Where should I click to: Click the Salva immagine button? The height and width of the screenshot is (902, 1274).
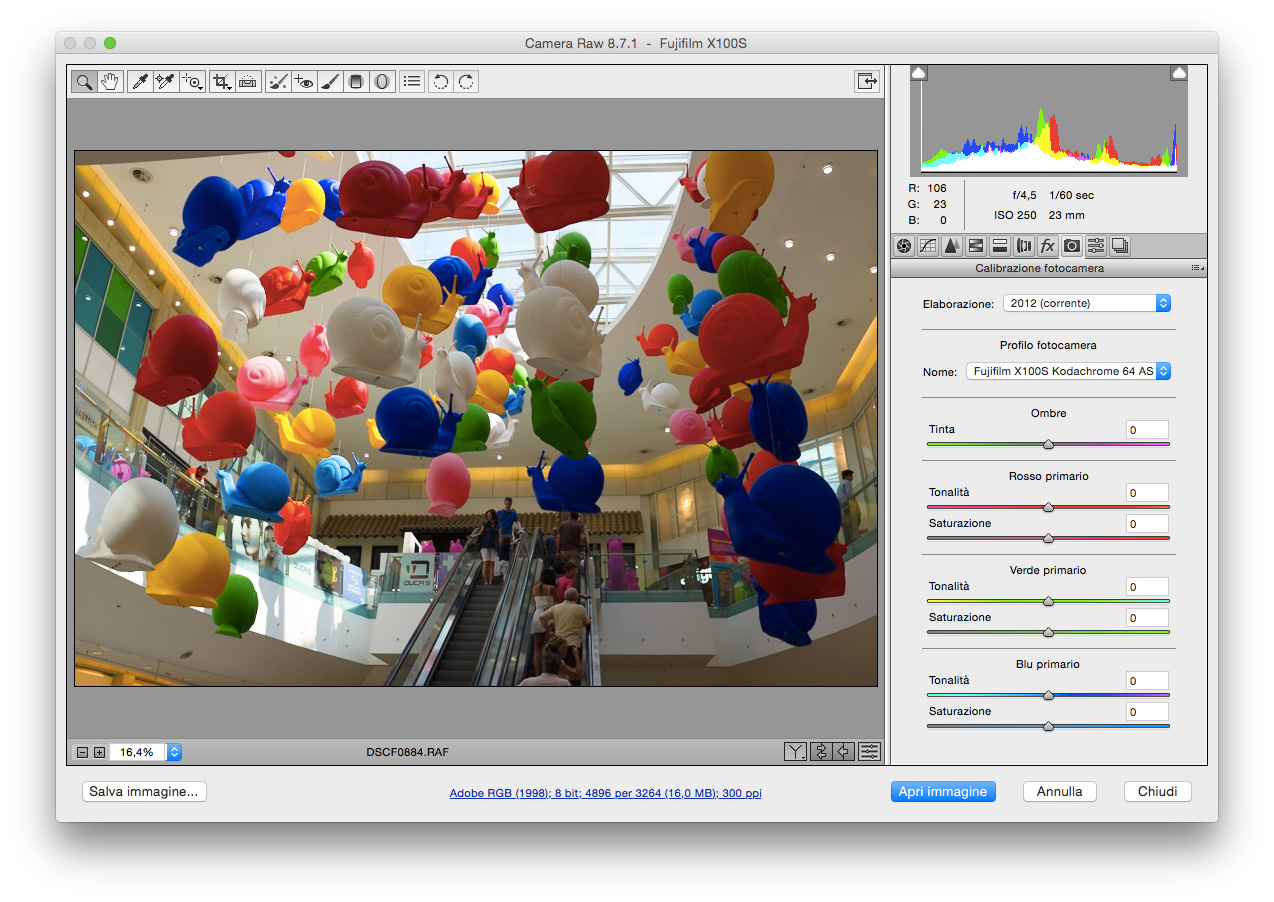(x=144, y=791)
